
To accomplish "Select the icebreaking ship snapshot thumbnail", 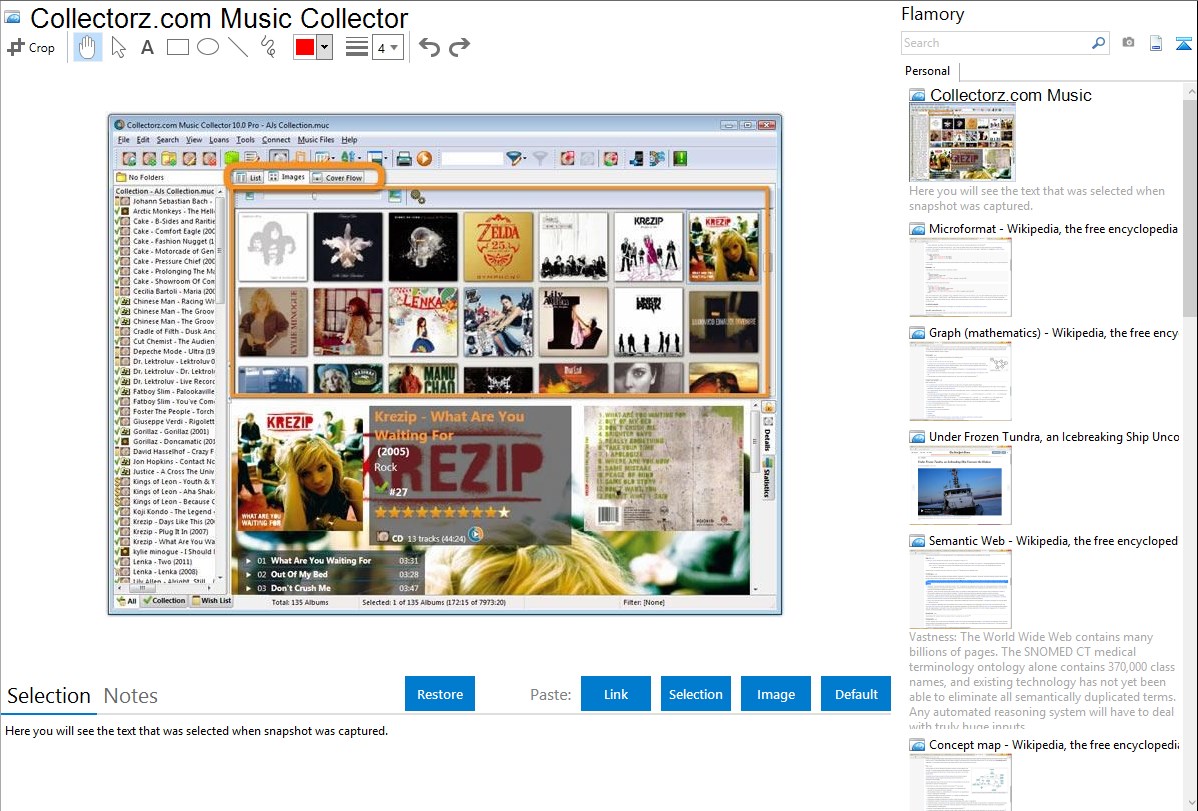I will click(960, 485).
